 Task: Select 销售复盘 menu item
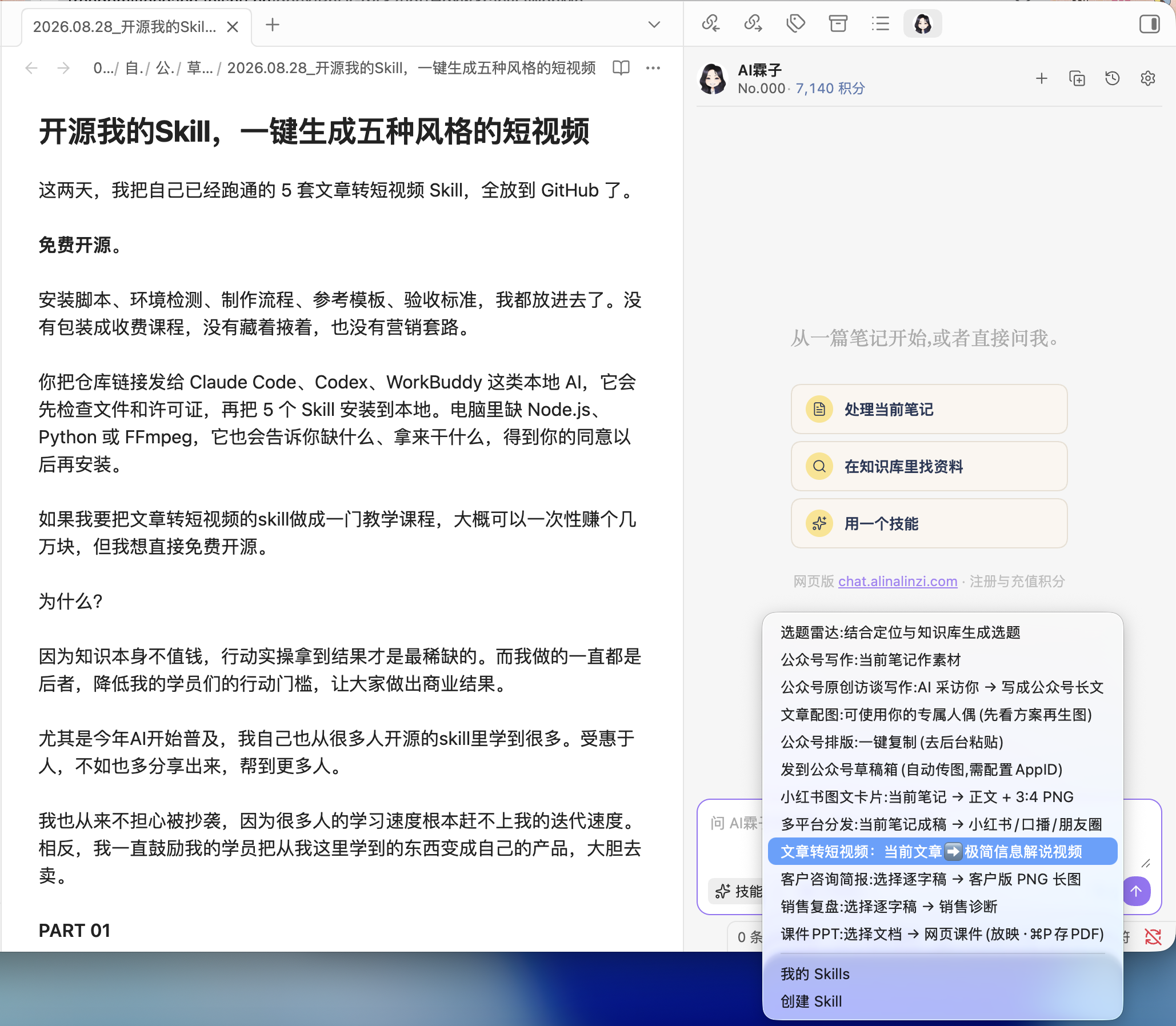tap(942, 907)
